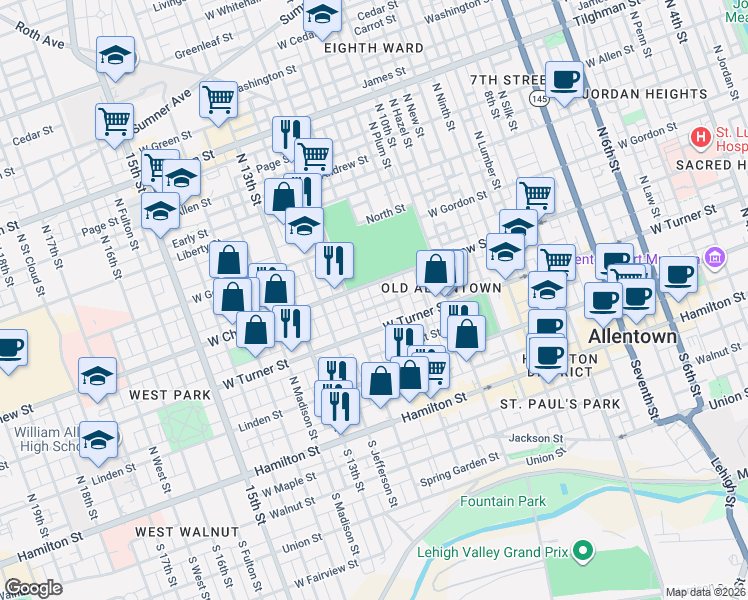Click the shopping bag marker near N 13th St
Viewport: 748px width, 600px height.
pyautogui.click(x=283, y=198)
